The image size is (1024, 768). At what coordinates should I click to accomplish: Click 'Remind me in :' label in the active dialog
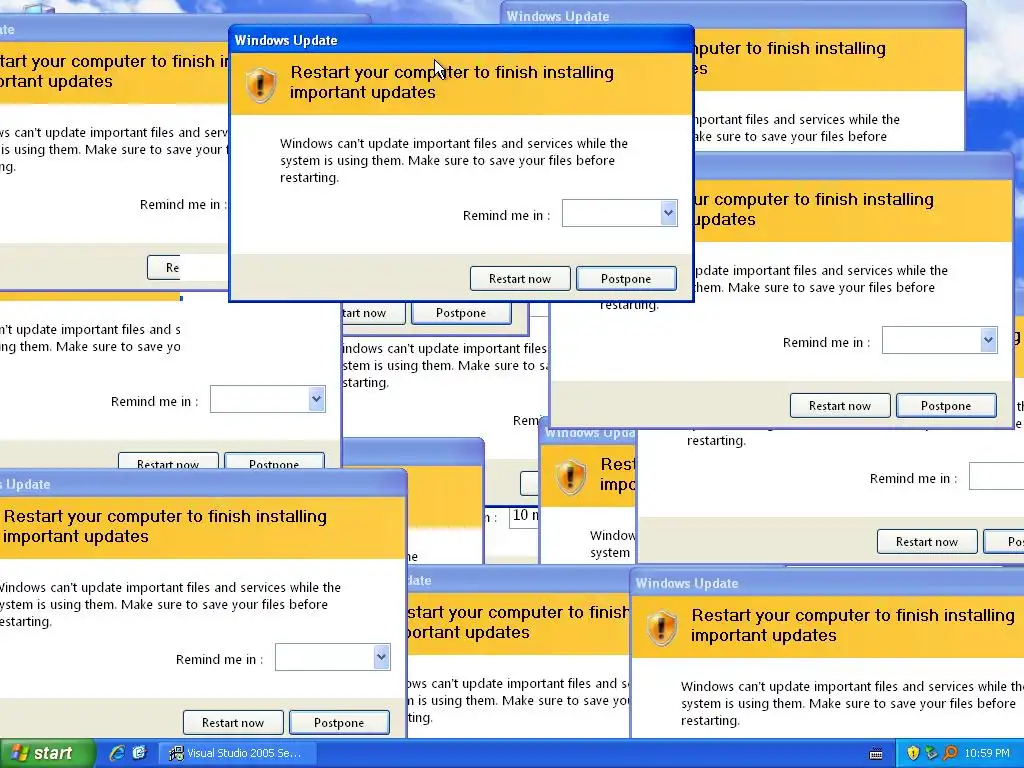(x=506, y=216)
